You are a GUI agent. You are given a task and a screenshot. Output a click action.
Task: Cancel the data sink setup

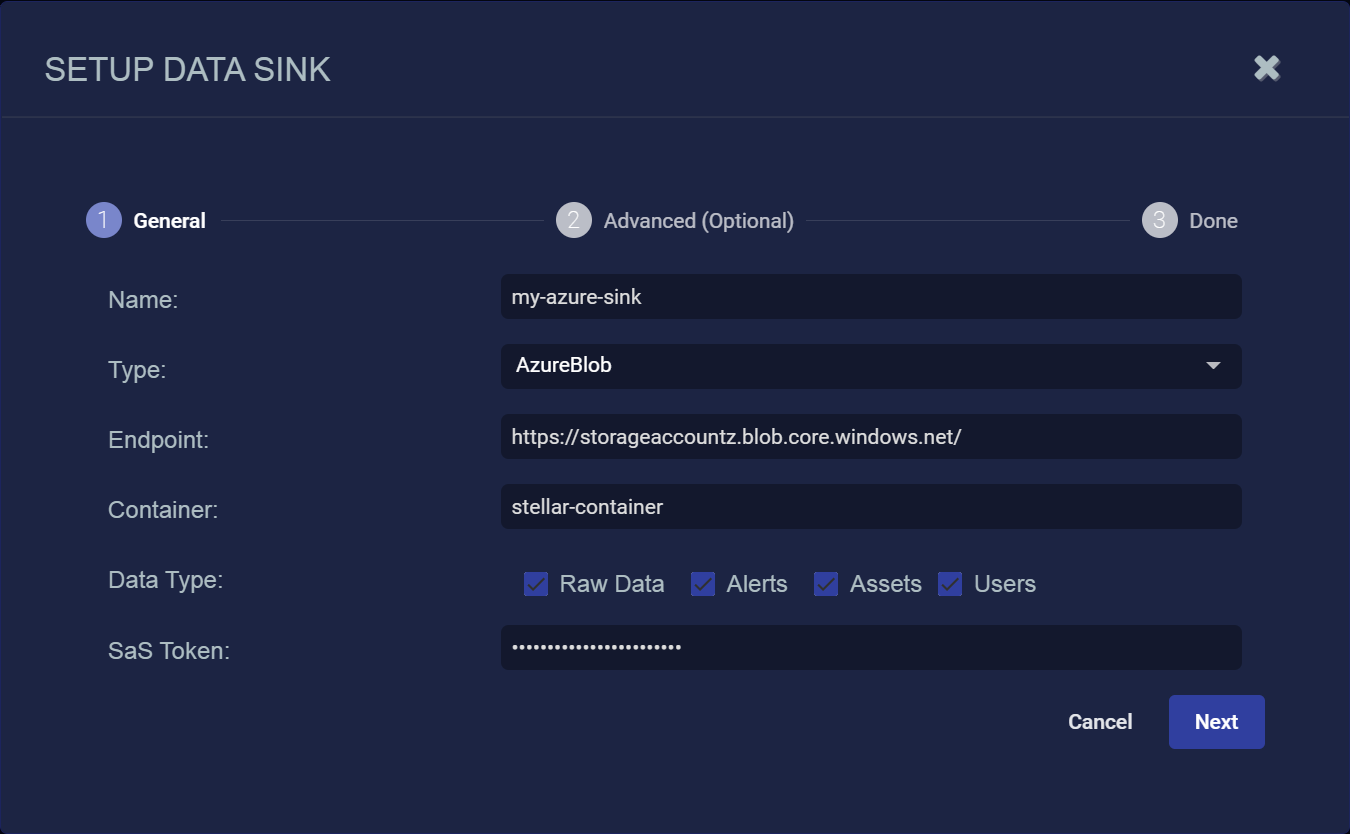(x=1100, y=722)
